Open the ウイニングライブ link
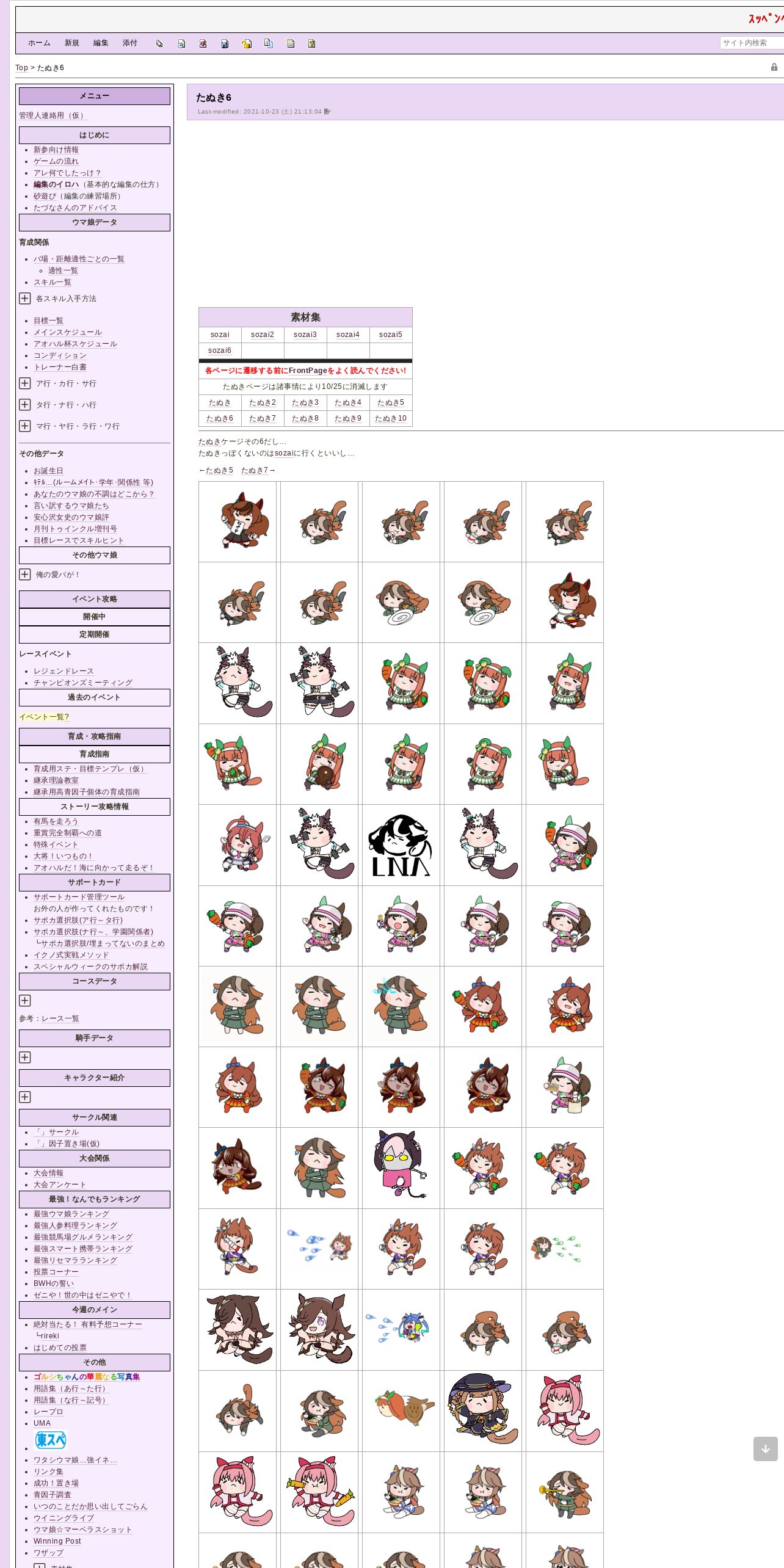784x1568 pixels. [x=64, y=1518]
